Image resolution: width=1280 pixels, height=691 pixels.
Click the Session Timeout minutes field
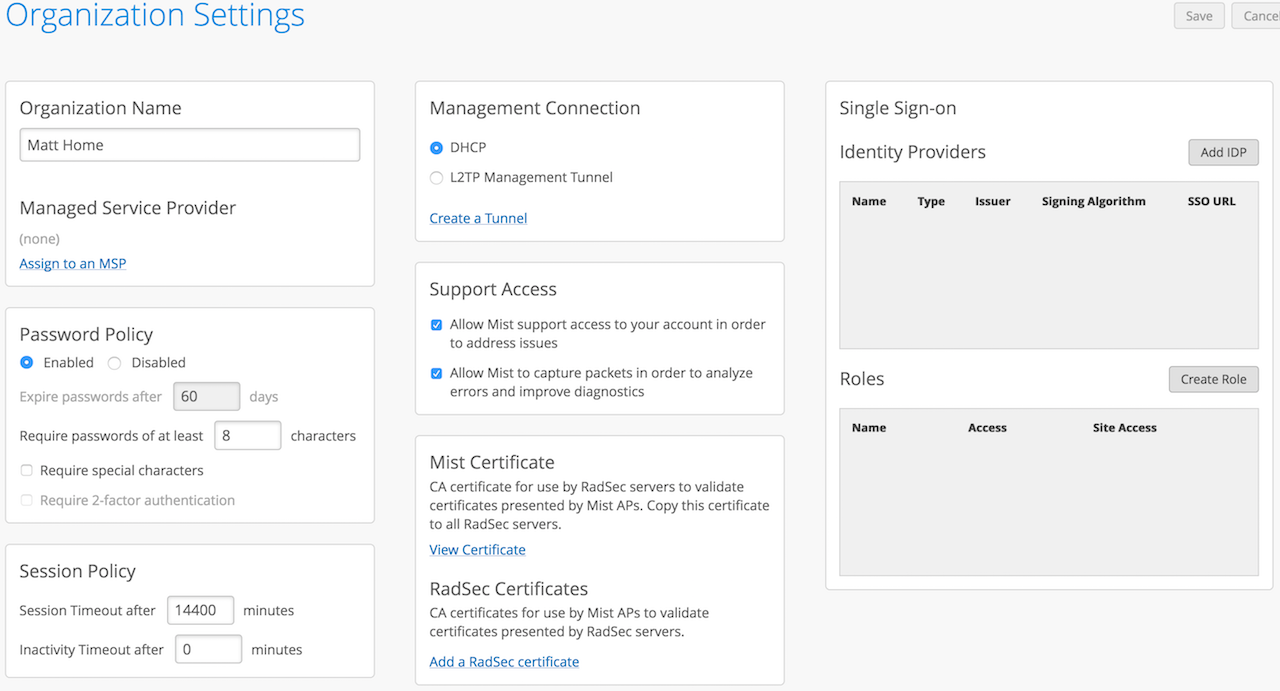pos(200,610)
